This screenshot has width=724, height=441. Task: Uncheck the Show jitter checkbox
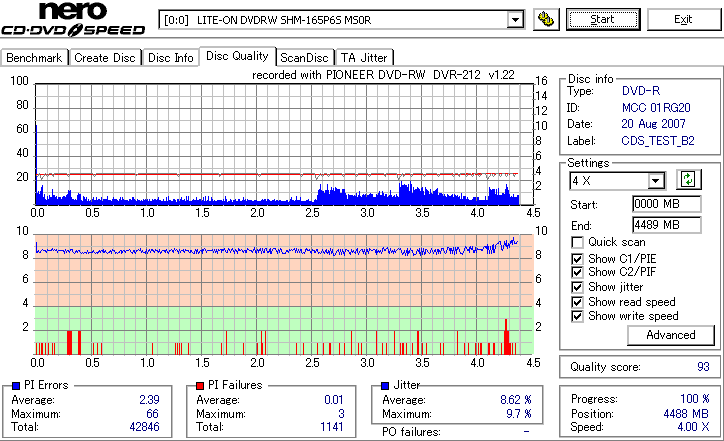(577, 287)
